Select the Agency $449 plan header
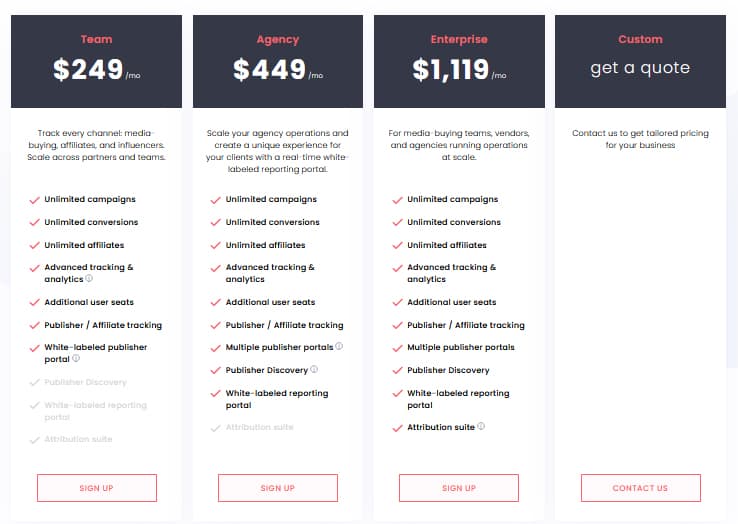The height and width of the screenshot is (524, 738). tap(278, 61)
